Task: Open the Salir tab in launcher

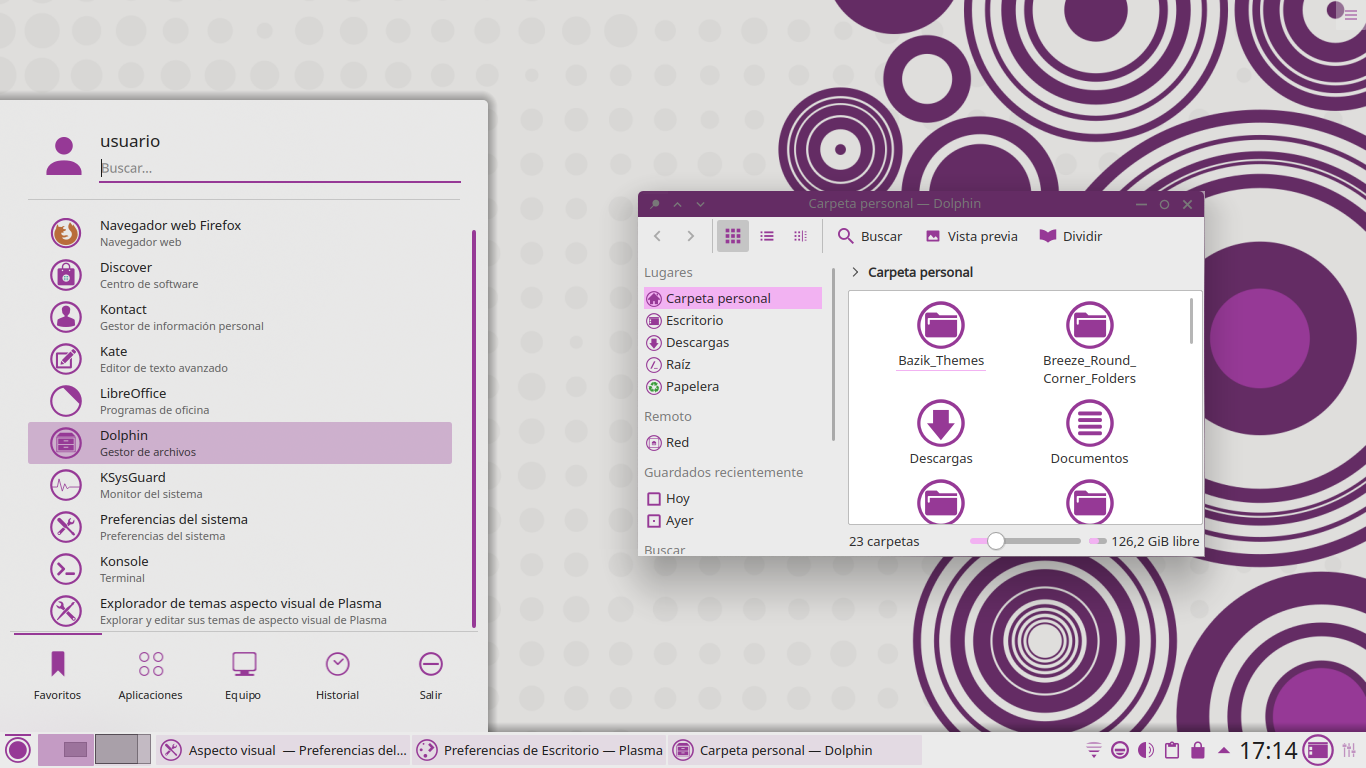Action: tap(431, 675)
